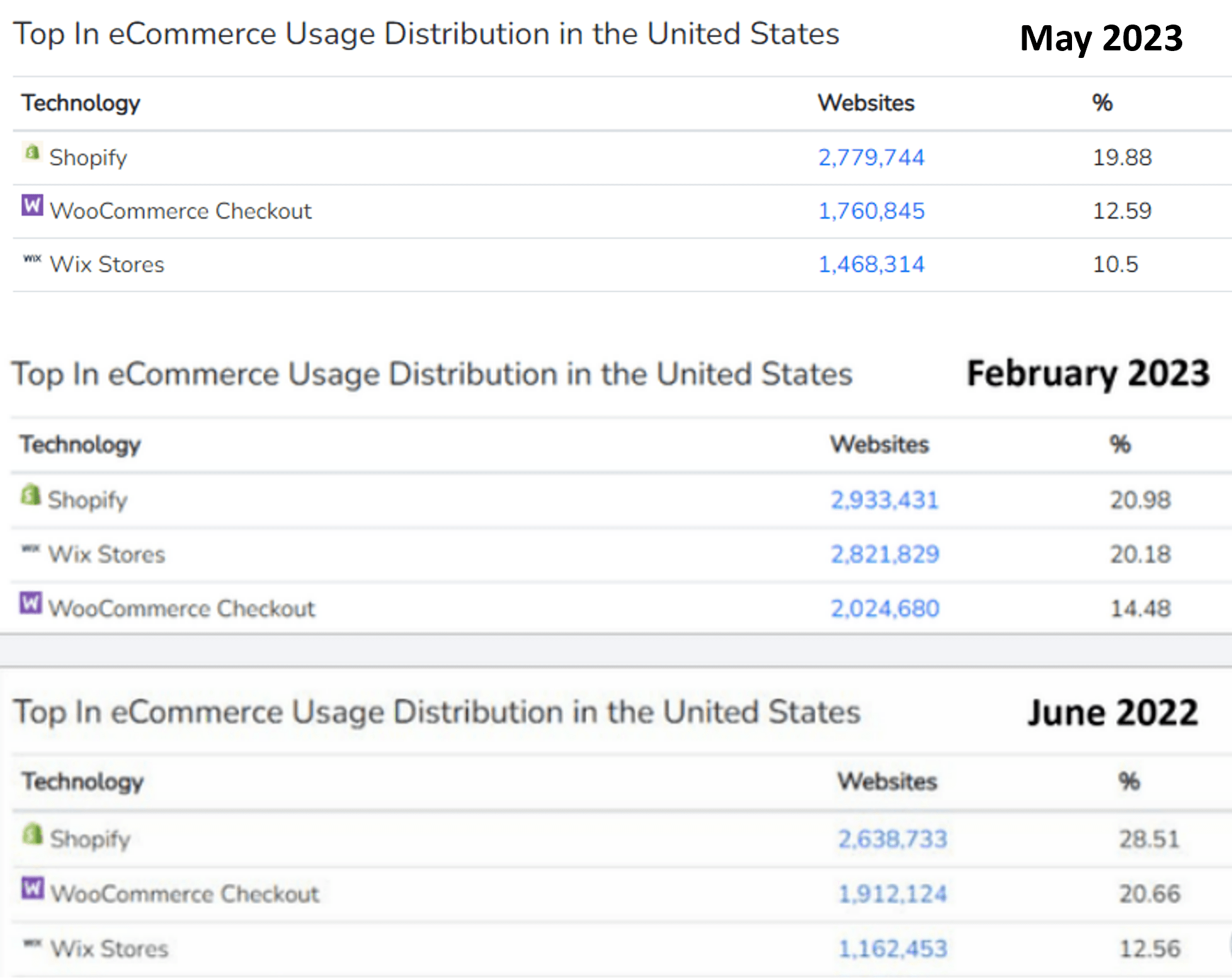This screenshot has height=980, width=1232.
Task: Click the Technology header in May 2023 table
Action: pyautogui.click(x=81, y=104)
